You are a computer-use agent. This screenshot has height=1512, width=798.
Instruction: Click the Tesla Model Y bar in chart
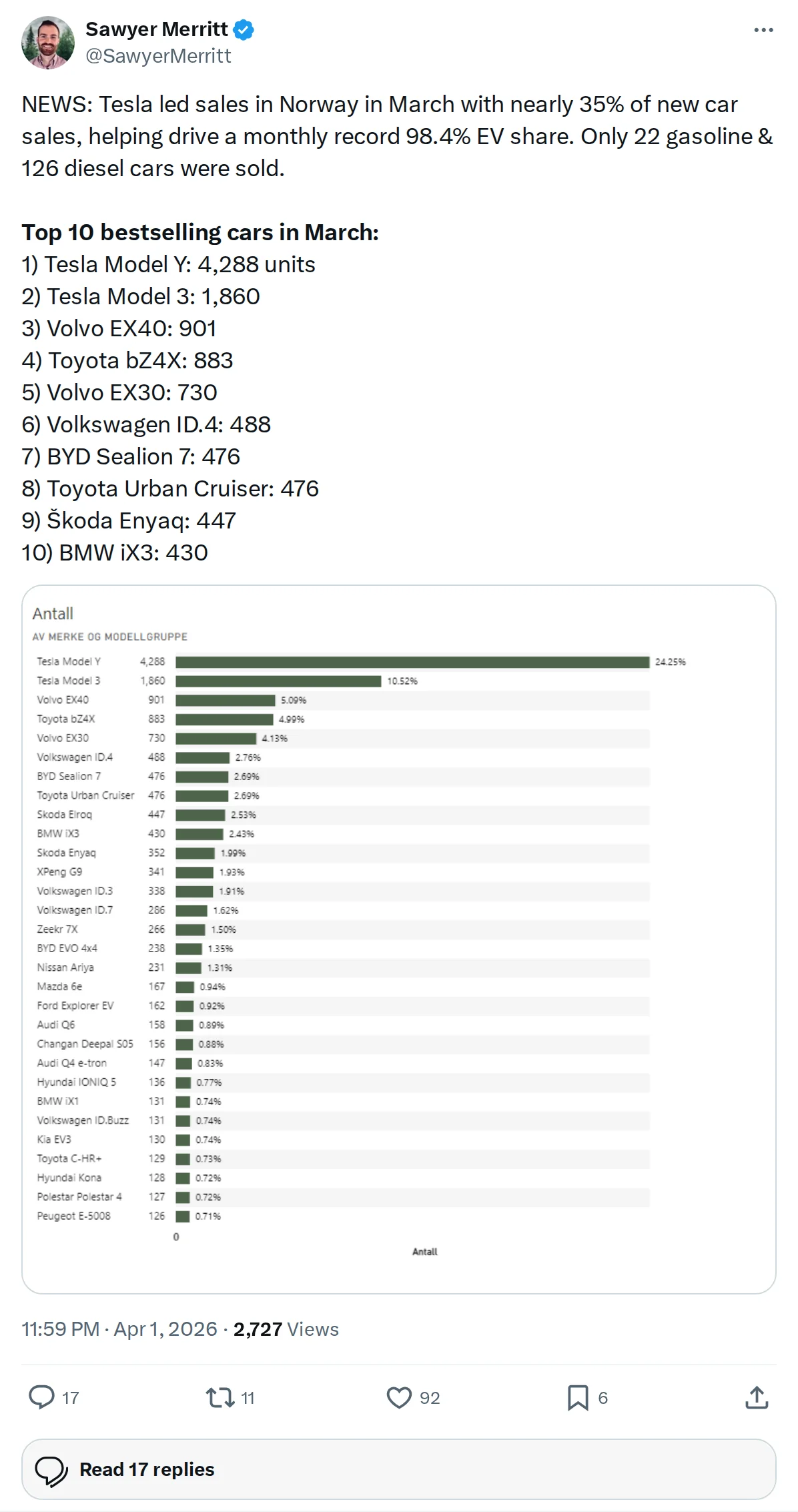click(x=412, y=661)
